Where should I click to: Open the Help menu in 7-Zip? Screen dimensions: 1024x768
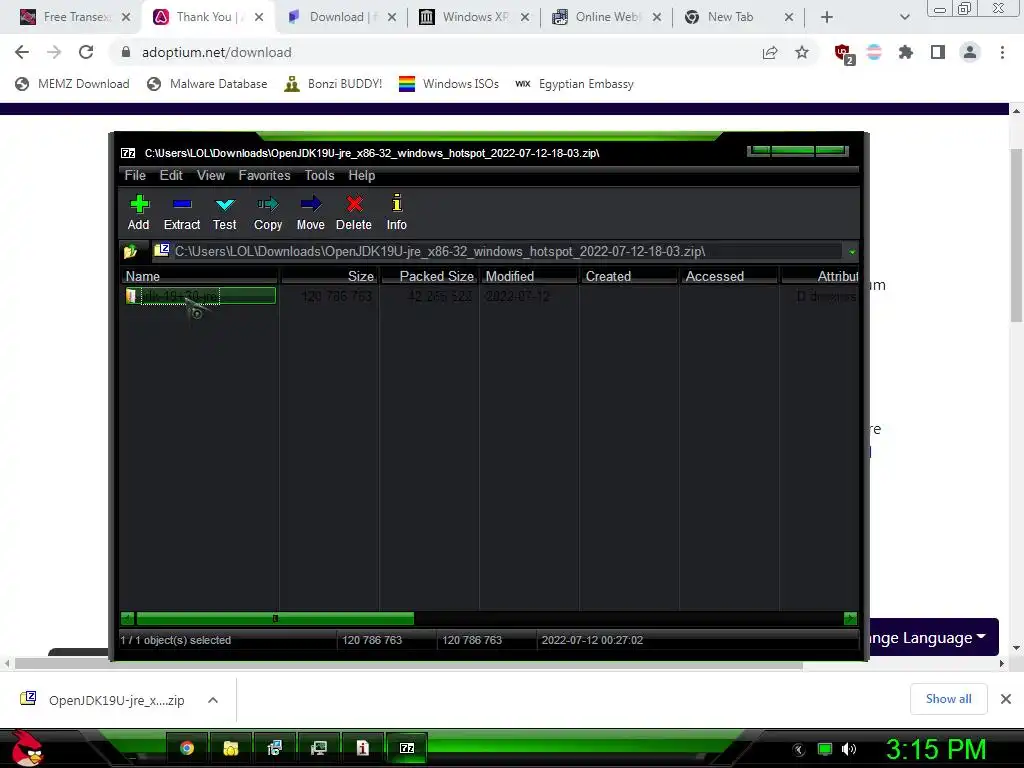click(x=362, y=175)
